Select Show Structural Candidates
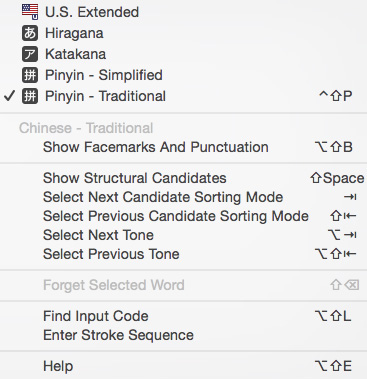The width and height of the screenshot is (367, 379). (183, 178)
